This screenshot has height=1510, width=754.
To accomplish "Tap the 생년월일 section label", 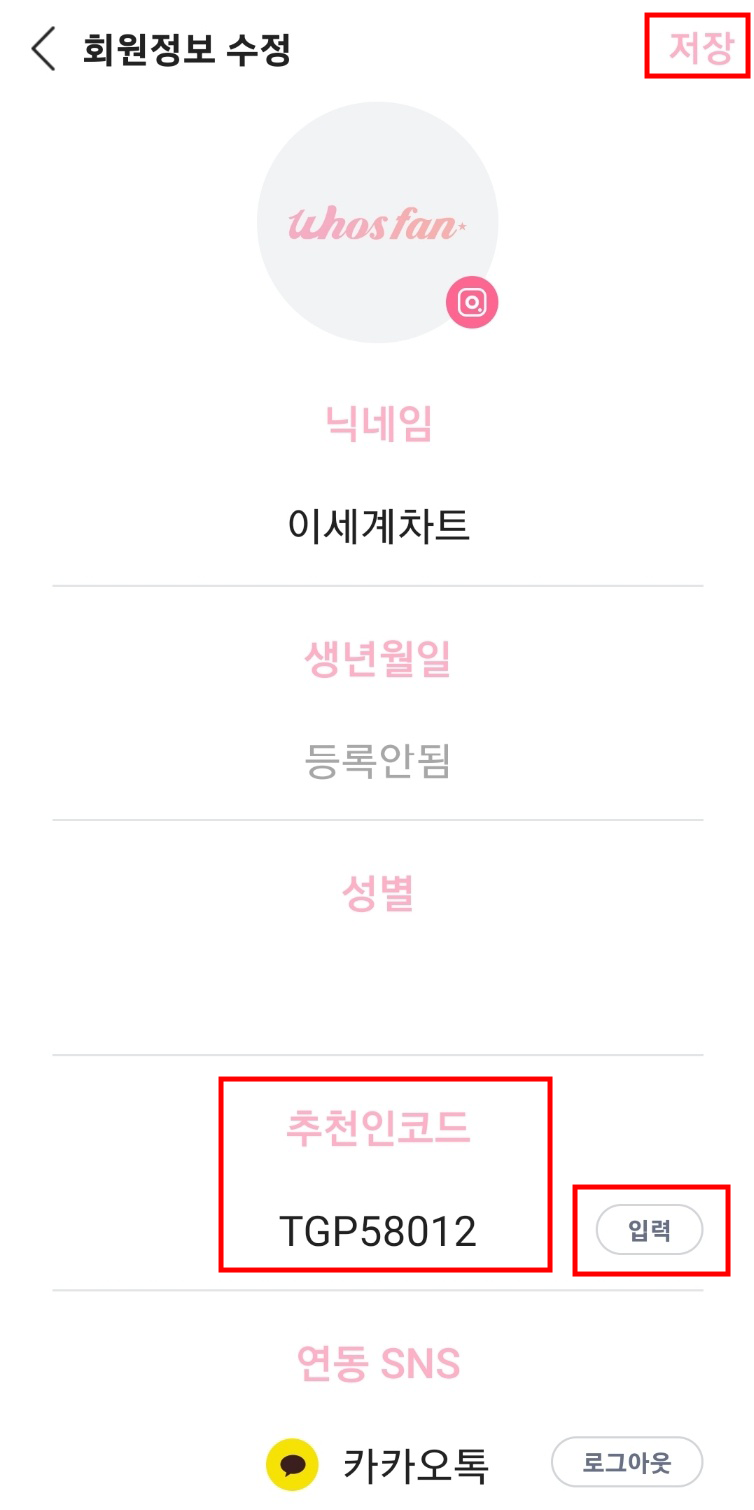I will click(378, 659).
